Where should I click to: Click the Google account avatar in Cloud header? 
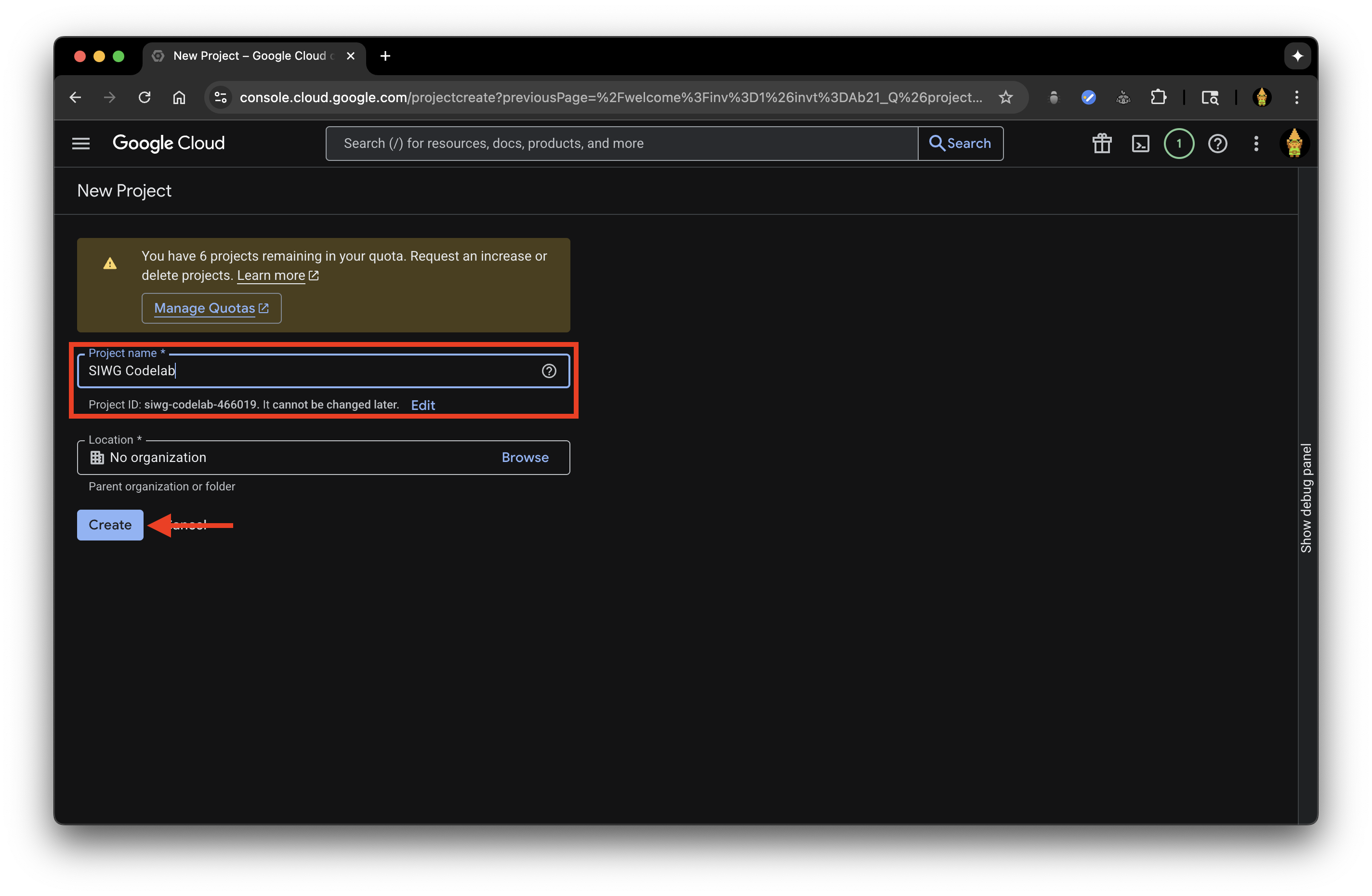1293,144
